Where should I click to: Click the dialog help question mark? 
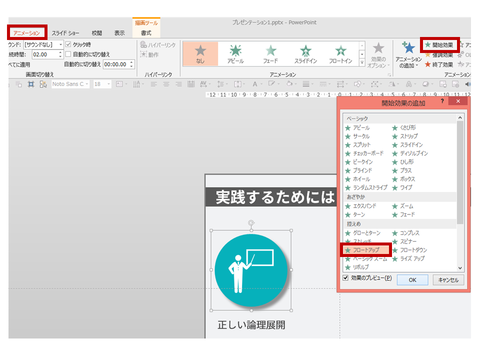click(x=442, y=101)
